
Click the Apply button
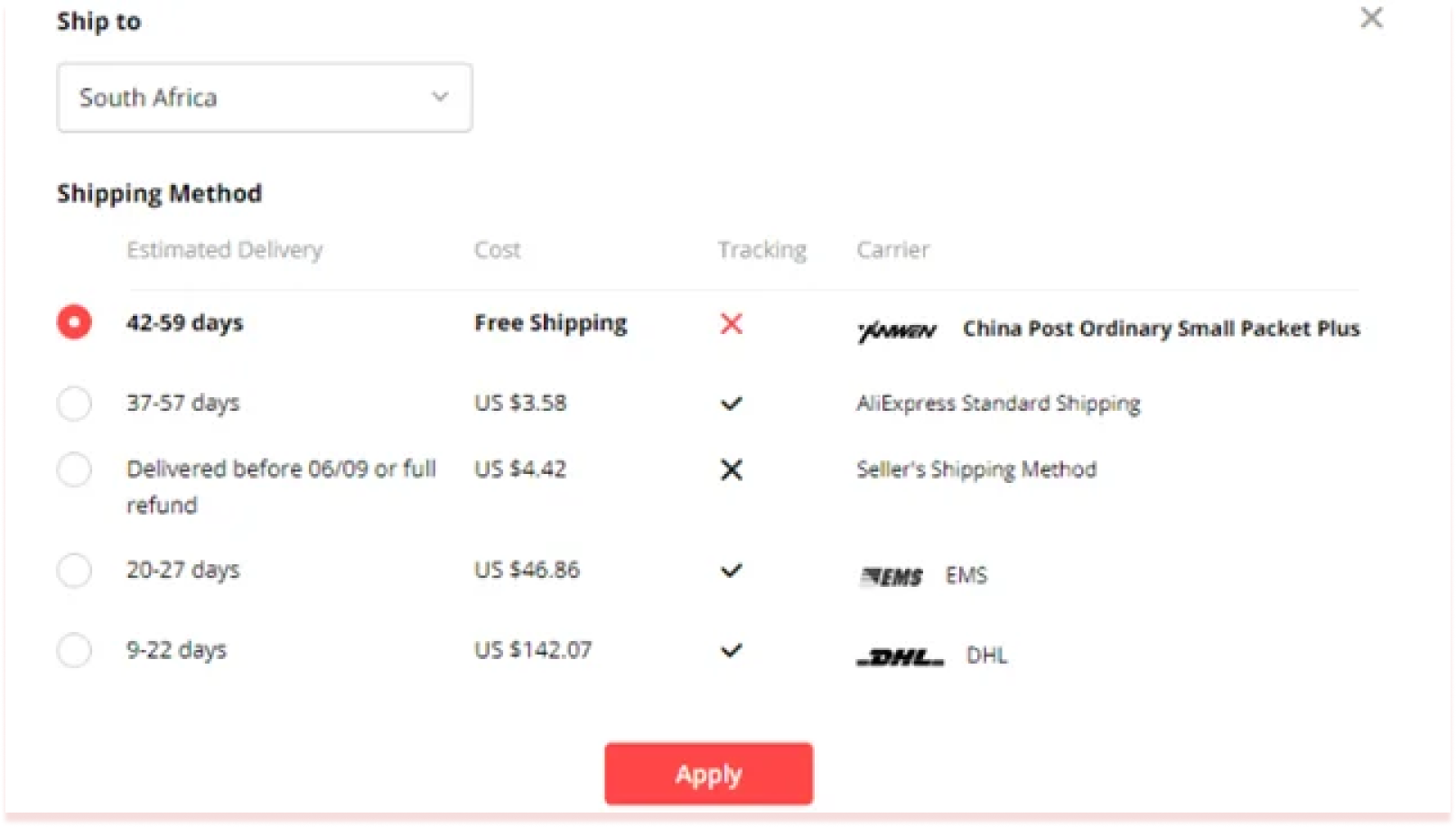coord(708,773)
